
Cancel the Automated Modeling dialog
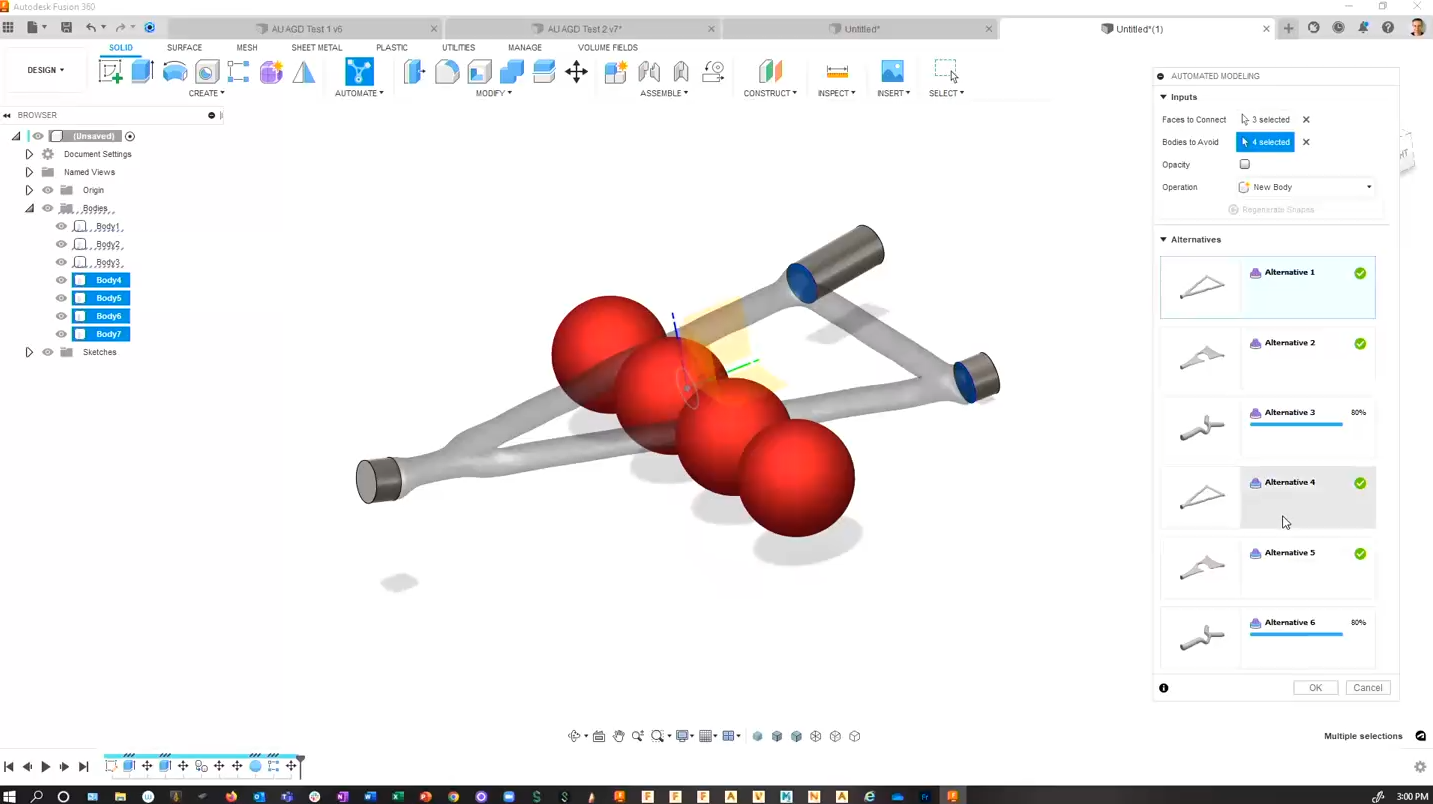1367,687
